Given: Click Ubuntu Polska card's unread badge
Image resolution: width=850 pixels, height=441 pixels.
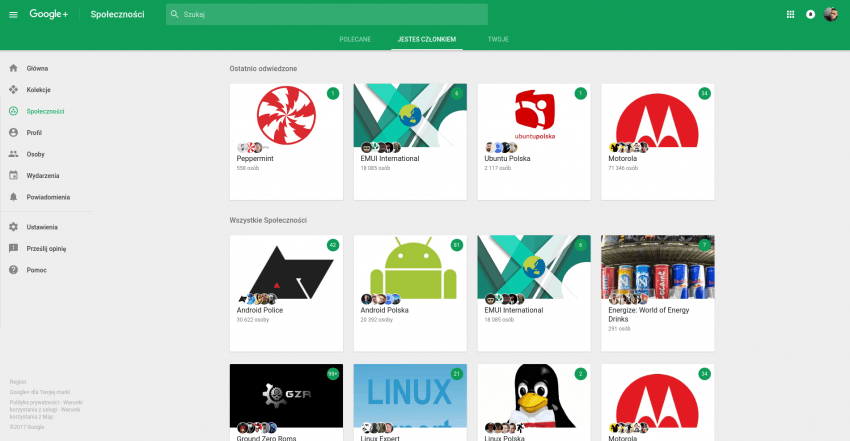Looking at the screenshot, I should (x=581, y=93).
